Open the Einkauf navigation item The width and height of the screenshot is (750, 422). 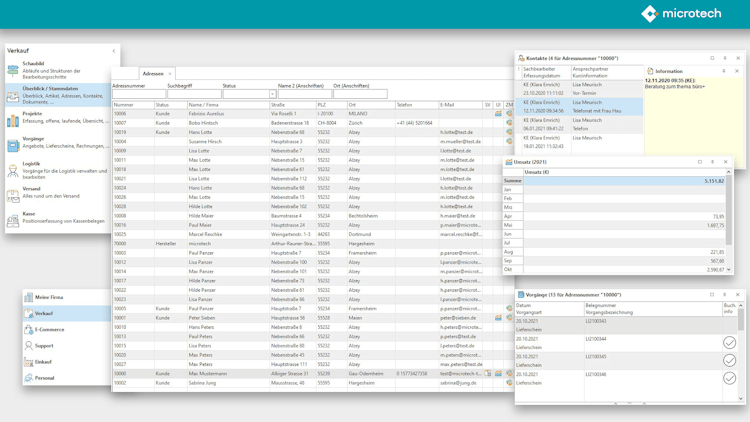(x=43, y=362)
